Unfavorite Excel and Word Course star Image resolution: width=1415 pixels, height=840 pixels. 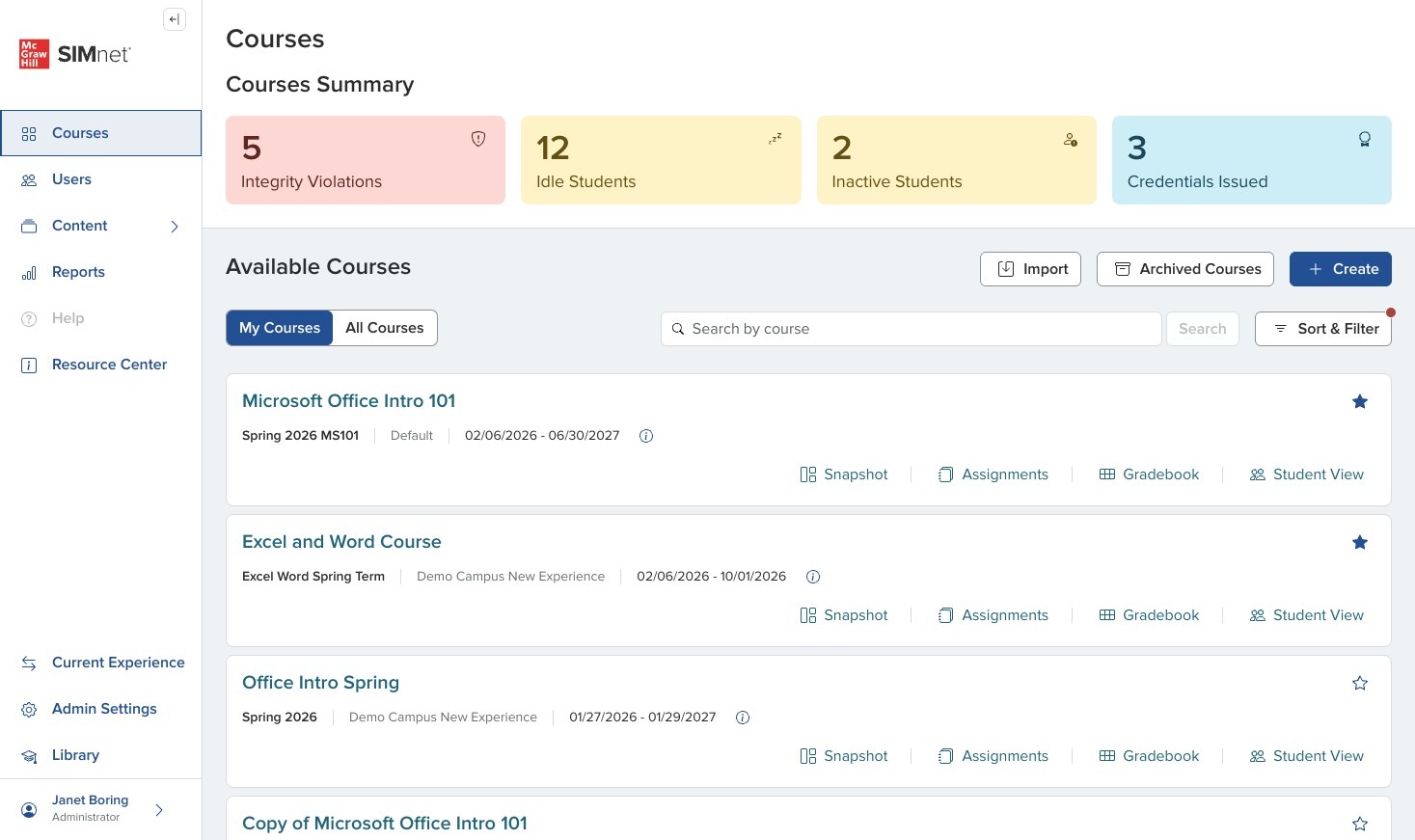pos(1360,542)
